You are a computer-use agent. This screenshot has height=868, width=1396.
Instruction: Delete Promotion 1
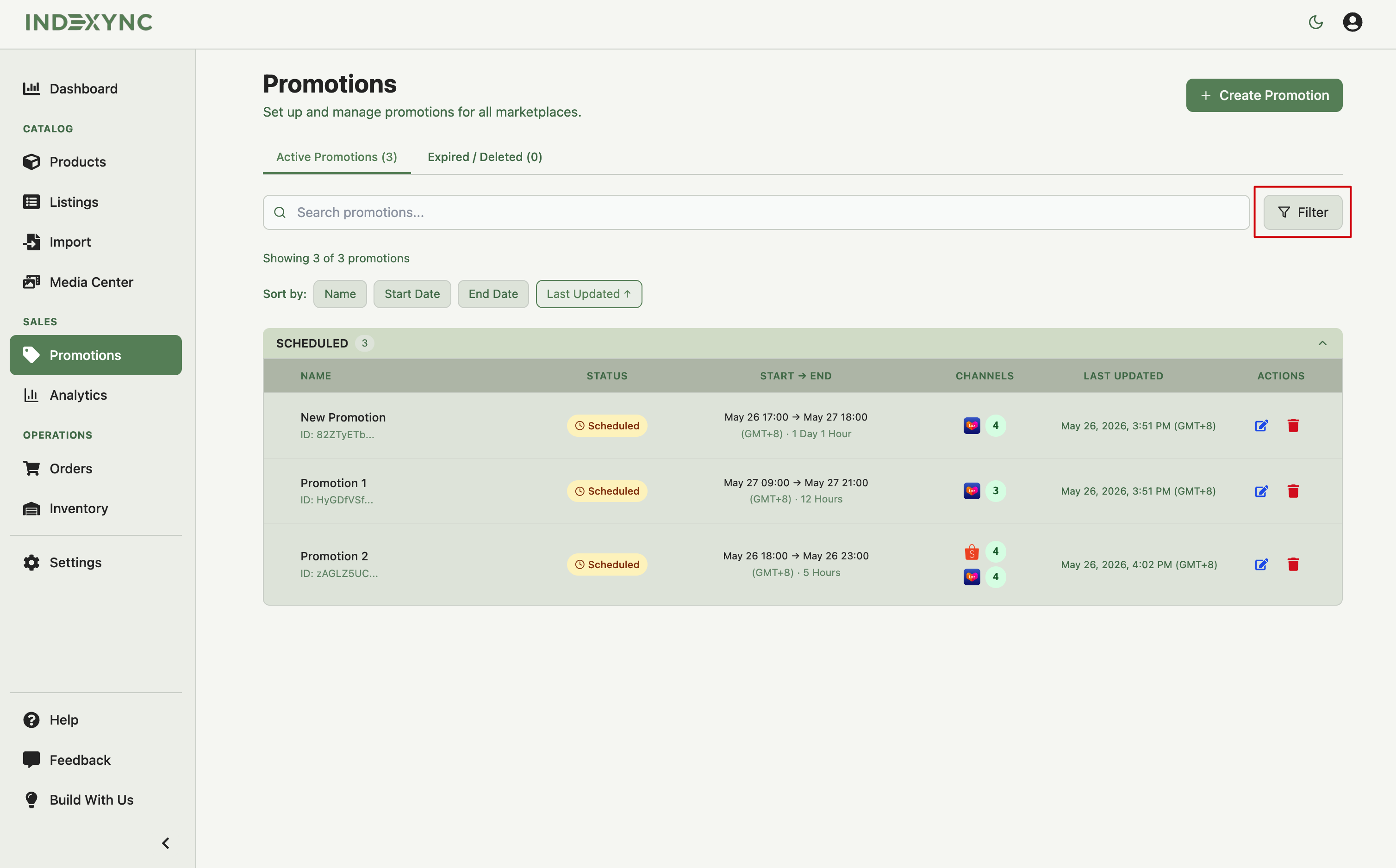coord(1293,491)
